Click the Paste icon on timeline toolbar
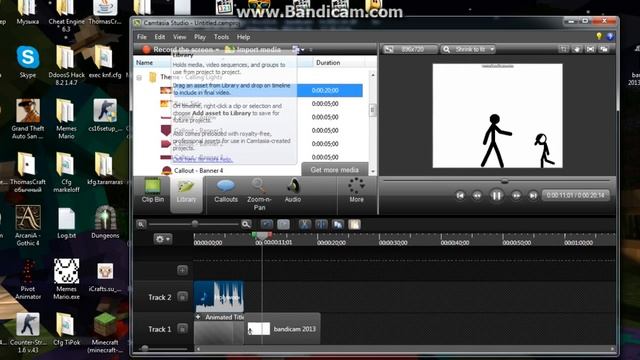This screenshot has height=360, width=640. coord(354,224)
